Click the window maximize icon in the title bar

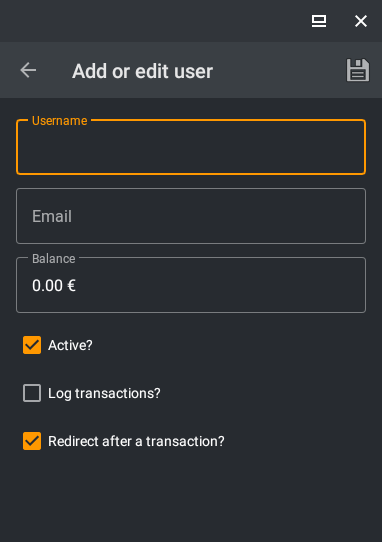[x=319, y=21]
